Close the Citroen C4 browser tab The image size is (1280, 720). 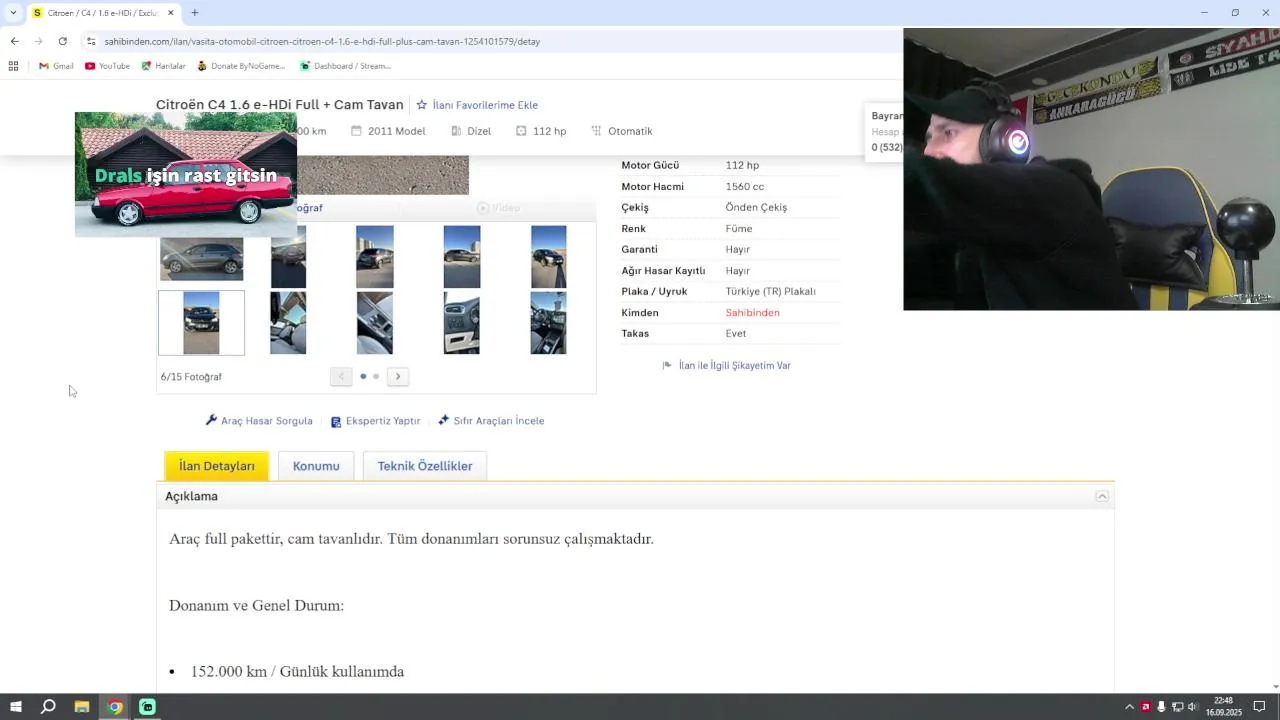[x=170, y=13]
